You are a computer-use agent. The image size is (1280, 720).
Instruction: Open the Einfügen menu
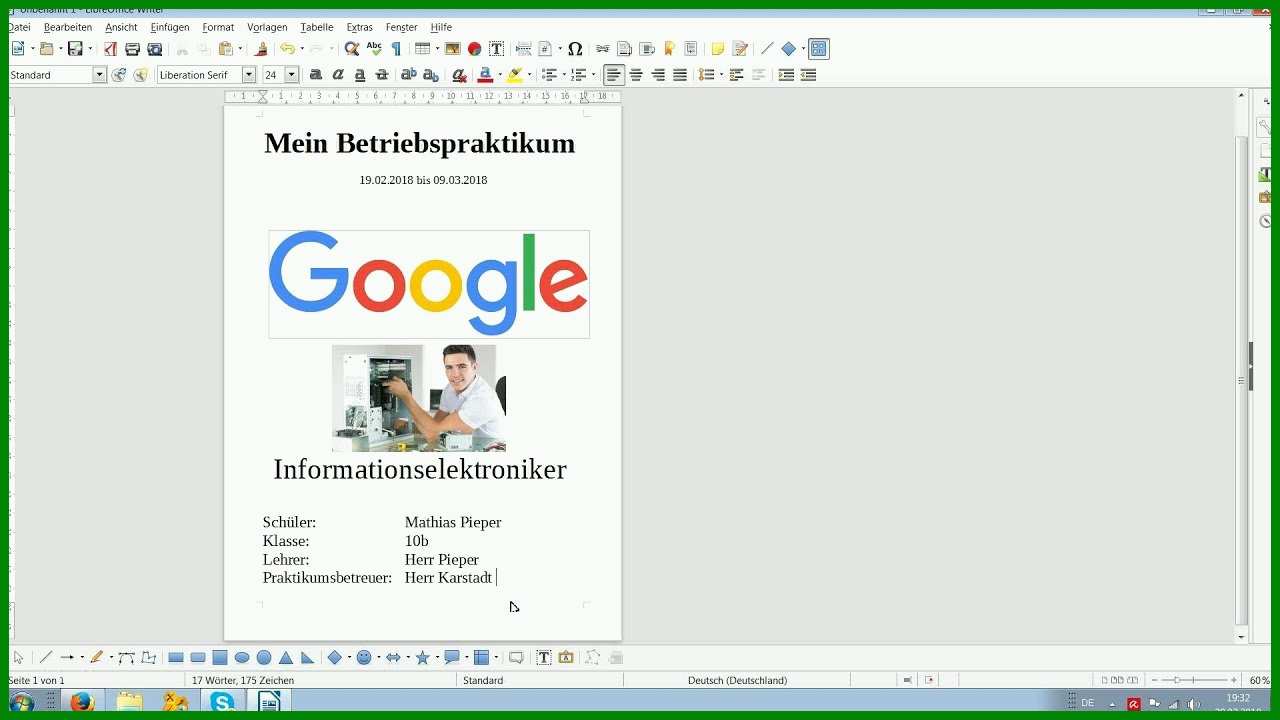(x=170, y=27)
